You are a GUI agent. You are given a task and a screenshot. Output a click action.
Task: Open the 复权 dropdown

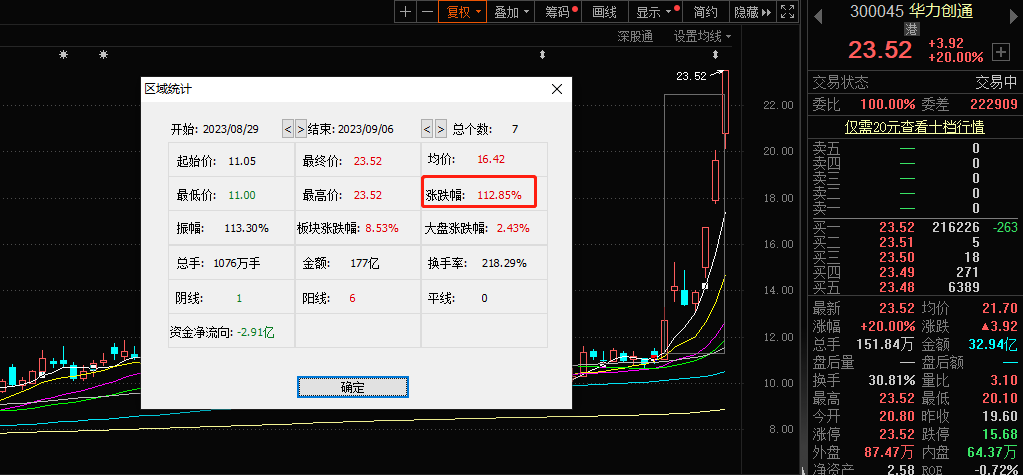click(462, 12)
